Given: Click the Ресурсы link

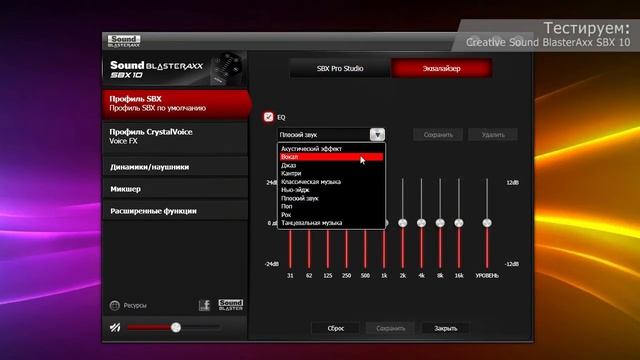Looking at the screenshot, I should point(135,305).
